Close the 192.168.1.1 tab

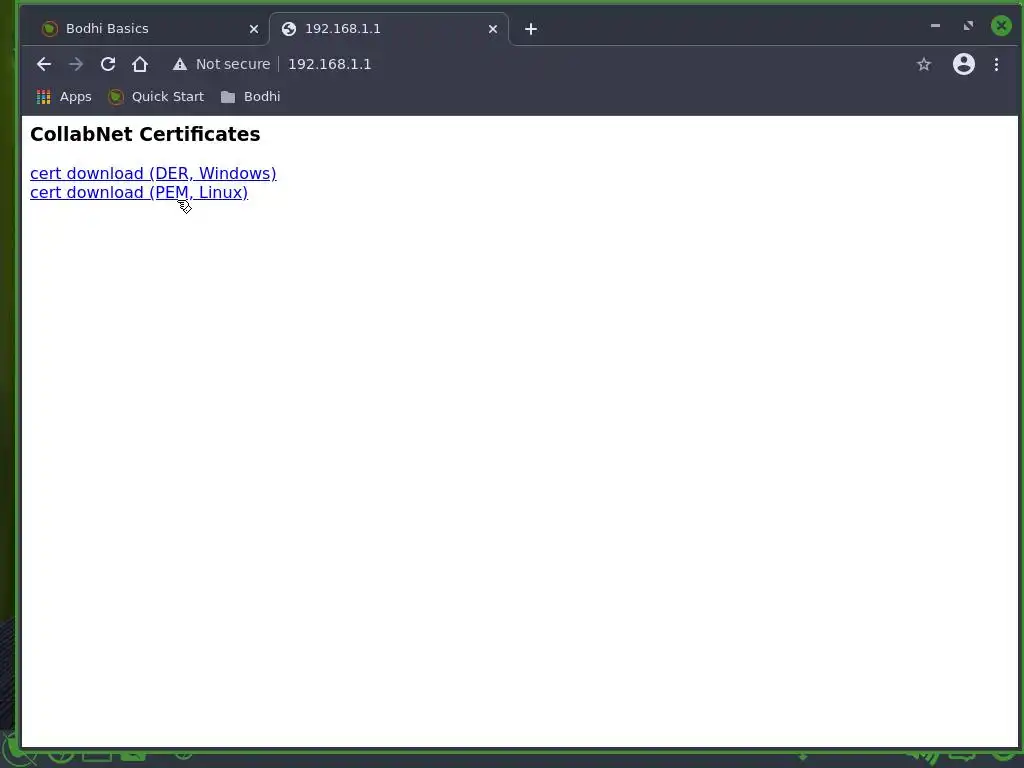tap(493, 29)
